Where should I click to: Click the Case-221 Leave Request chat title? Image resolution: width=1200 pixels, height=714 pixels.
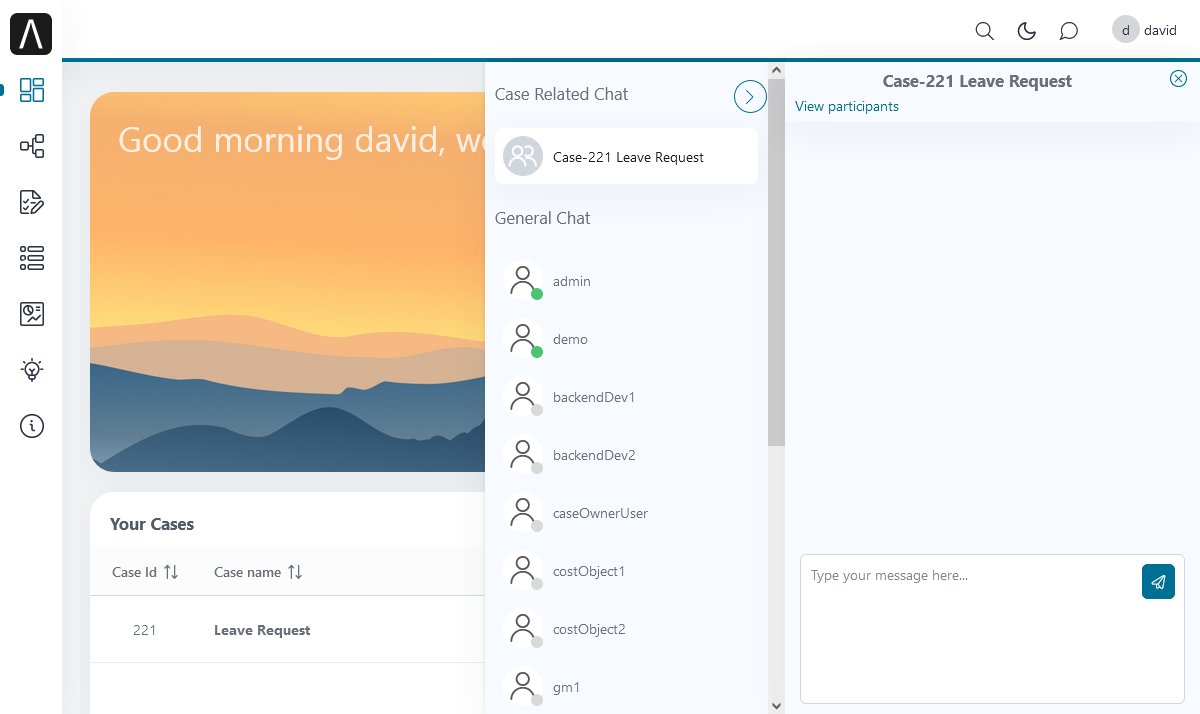coord(977,81)
